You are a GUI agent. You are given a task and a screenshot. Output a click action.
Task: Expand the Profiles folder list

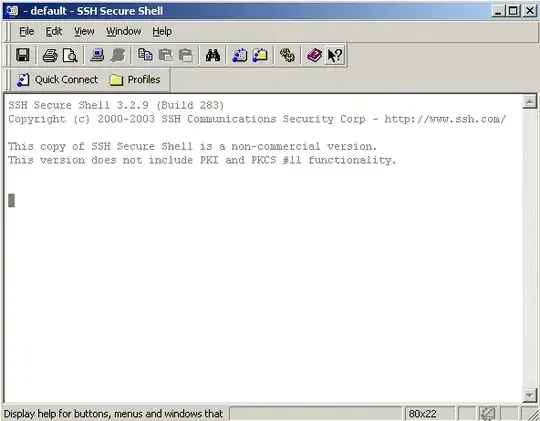(x=135, y=80)
